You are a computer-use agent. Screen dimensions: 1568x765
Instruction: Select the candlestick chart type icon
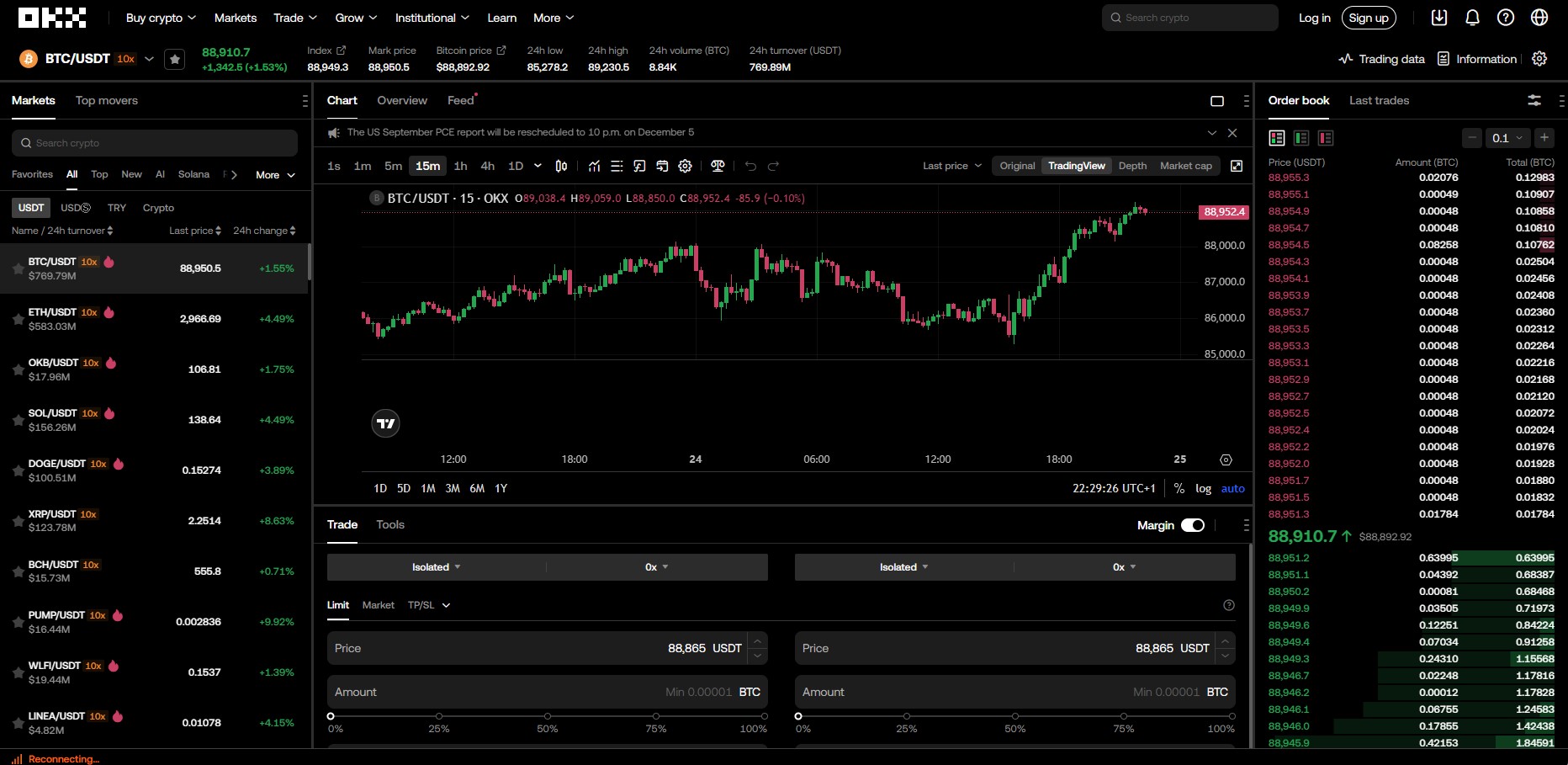click(x=562, y=166)
